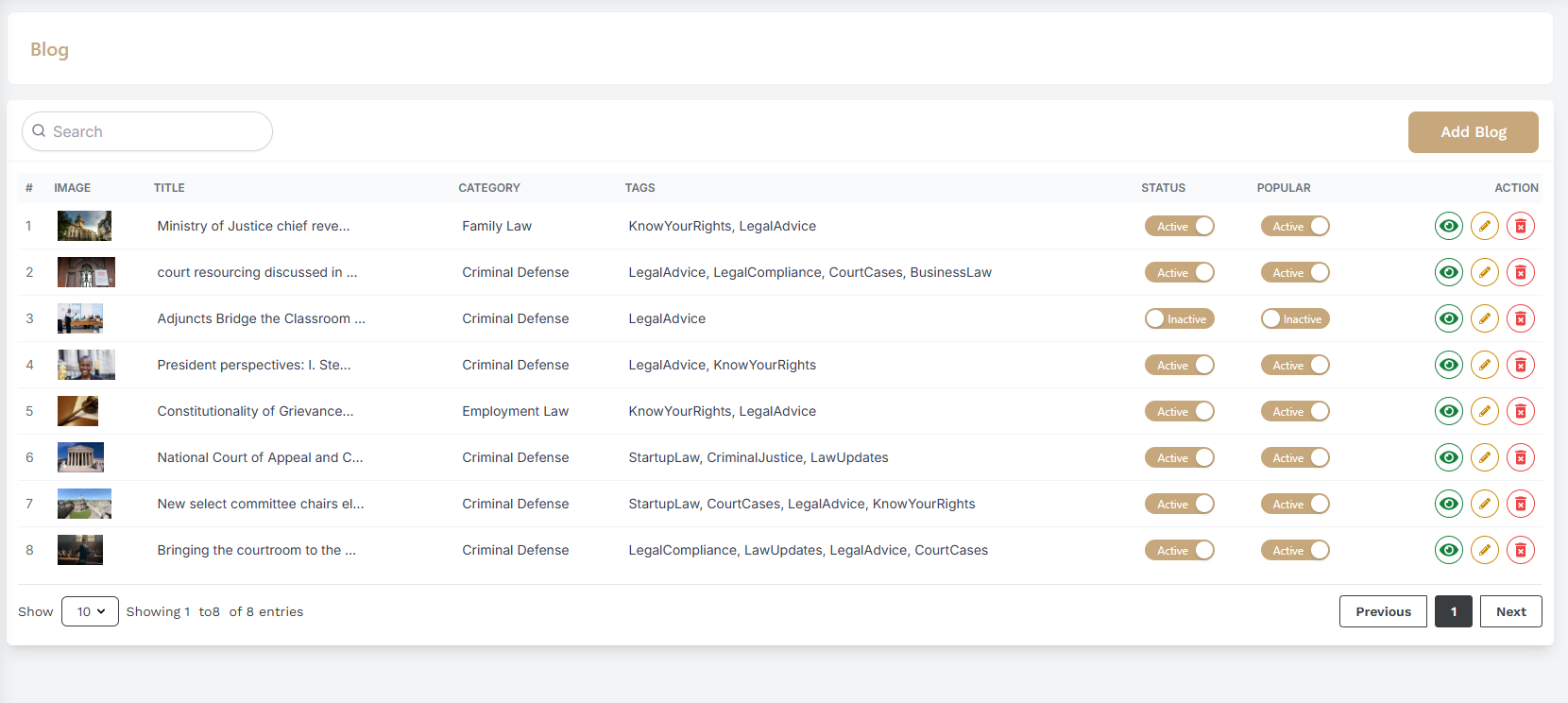View the 'Ministry of Justice chief' blog entry
Screen dimensions: 1568x703
click(x=1448, y=226)
